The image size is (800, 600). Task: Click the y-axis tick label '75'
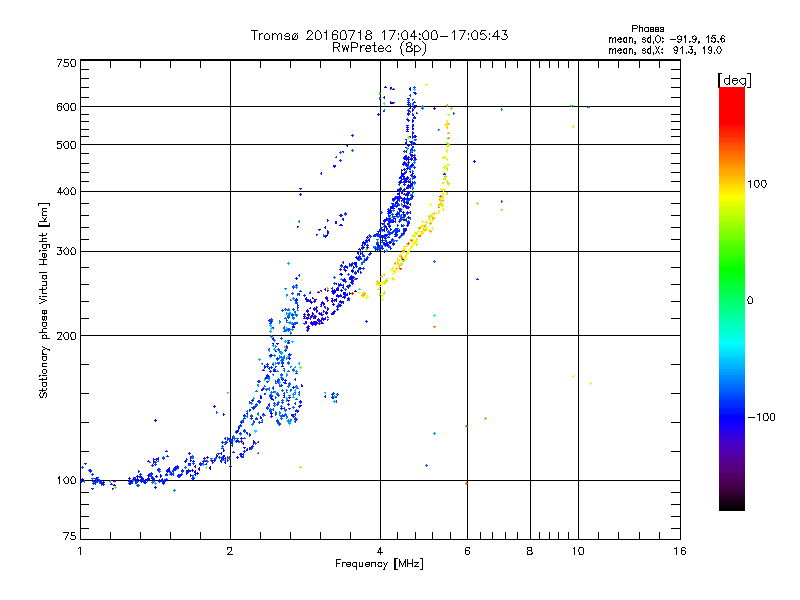tap(70, 536)
